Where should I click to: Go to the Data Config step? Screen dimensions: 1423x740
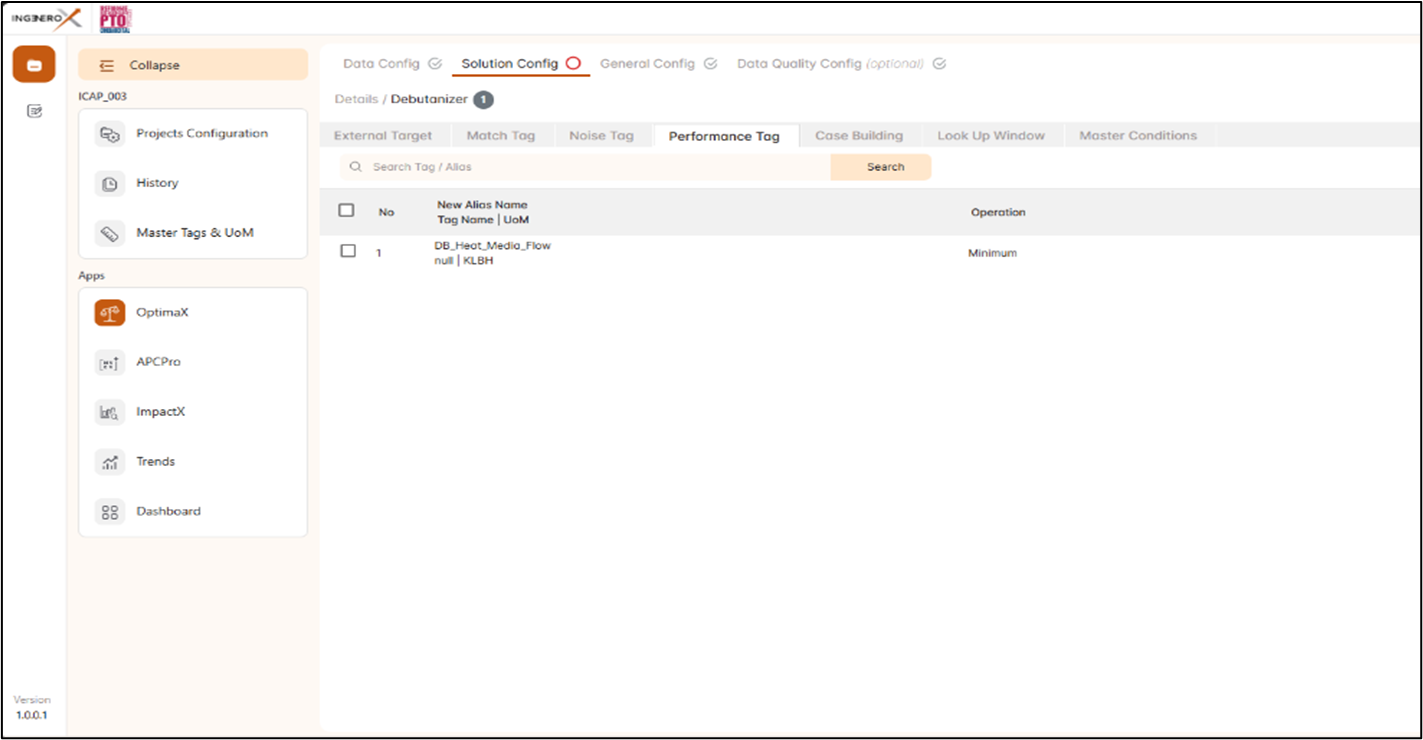coord(382,64)
